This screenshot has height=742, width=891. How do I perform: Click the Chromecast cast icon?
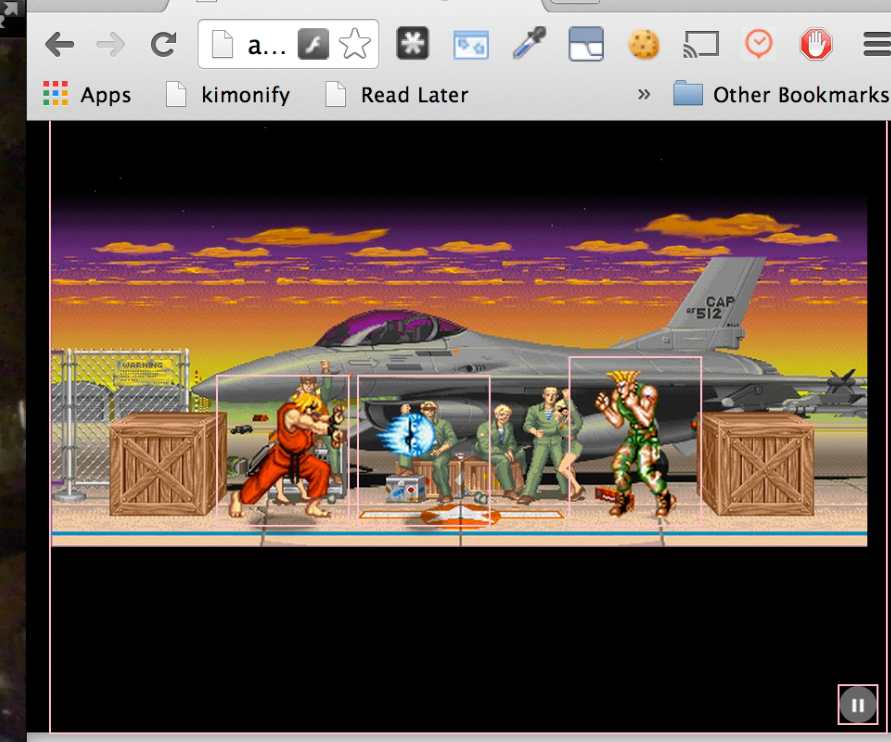point(701,44)
